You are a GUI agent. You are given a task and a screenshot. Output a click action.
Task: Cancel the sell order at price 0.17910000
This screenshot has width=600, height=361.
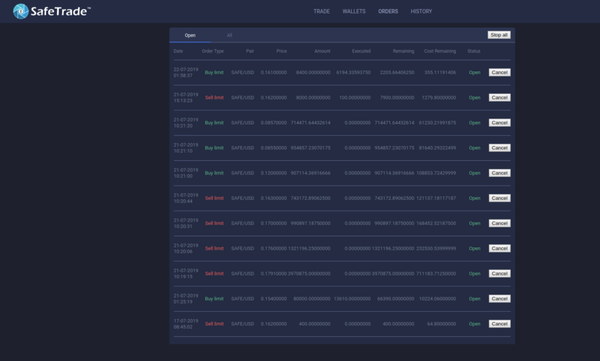pos(499,274)
